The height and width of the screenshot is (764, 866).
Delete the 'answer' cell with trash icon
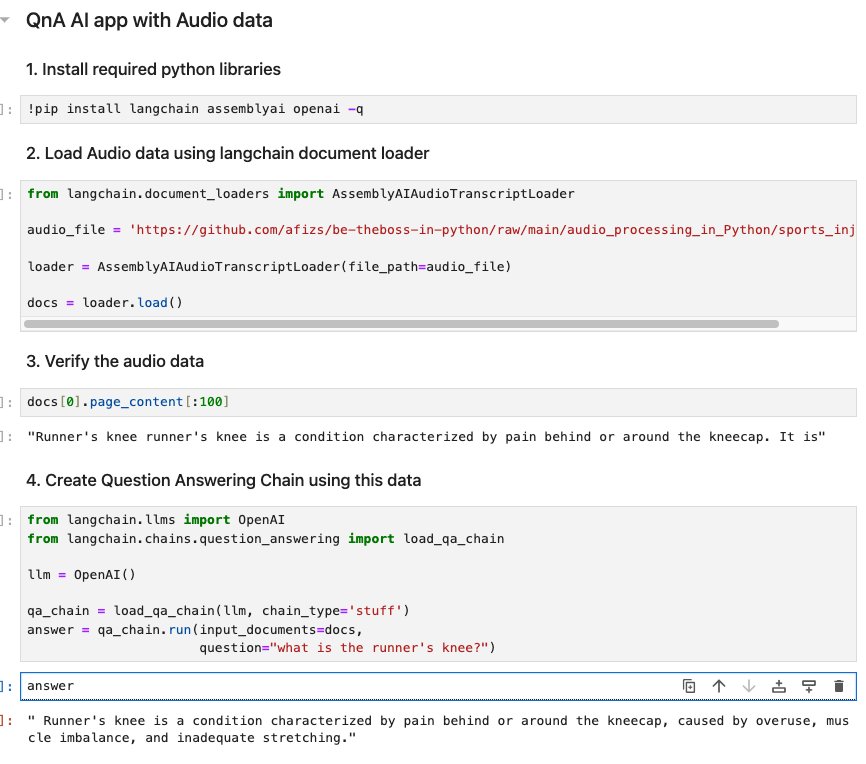[x=838, y=686]
